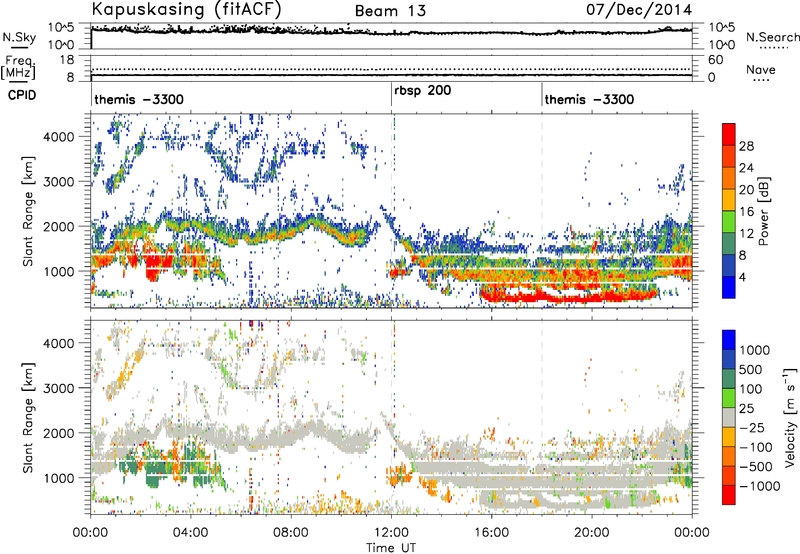Screen dimensions: 800x554
Task: Click the Nave axis value '60'
Action: click(715, 60)
